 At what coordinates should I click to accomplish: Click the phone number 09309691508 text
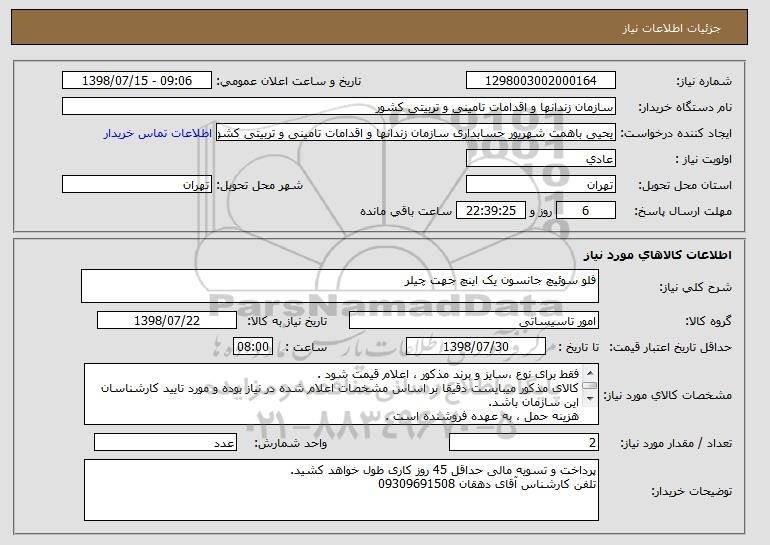pyautogui.click(x=416, y=485)
